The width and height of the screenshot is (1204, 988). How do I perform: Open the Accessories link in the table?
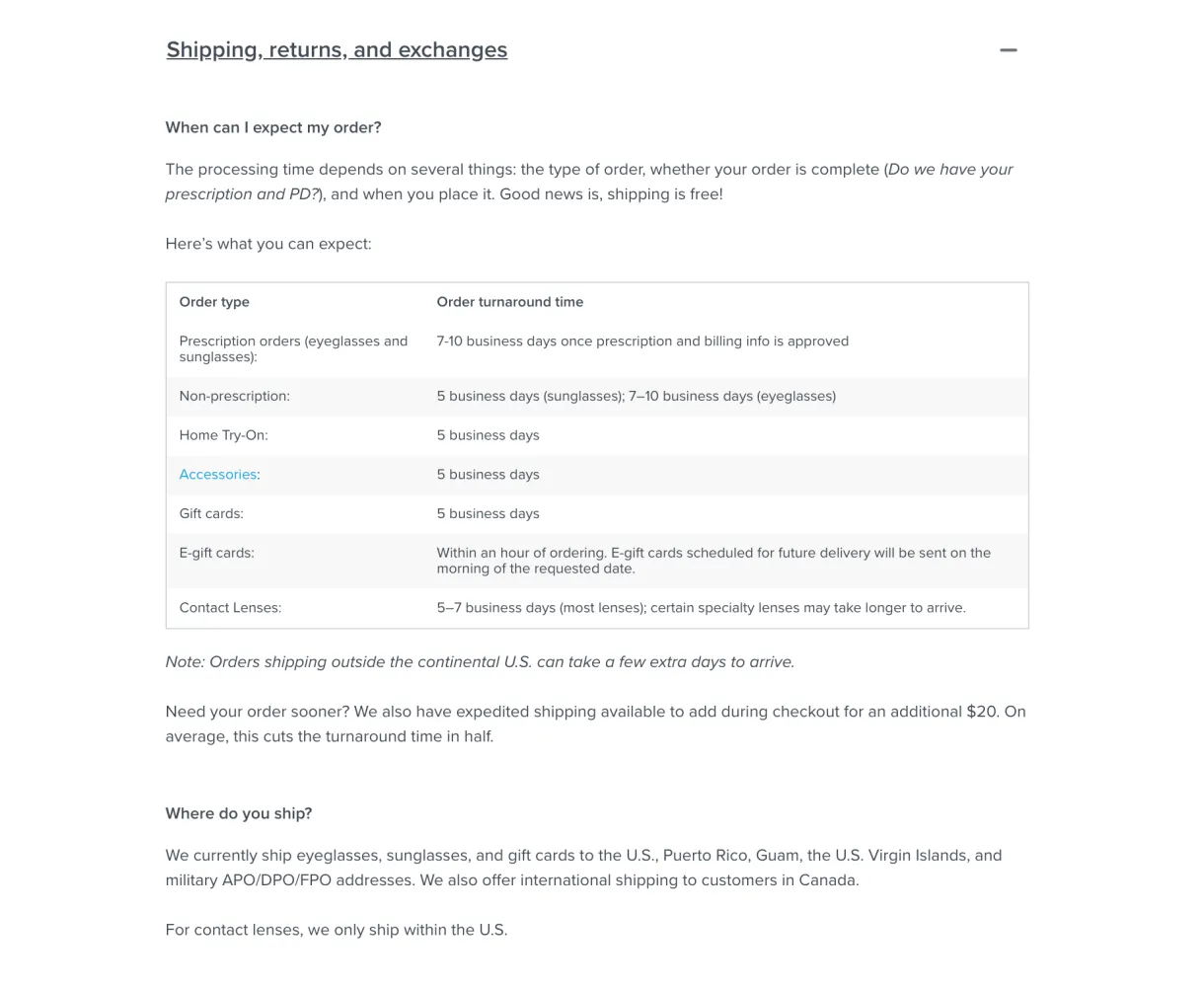click(217, 475)
